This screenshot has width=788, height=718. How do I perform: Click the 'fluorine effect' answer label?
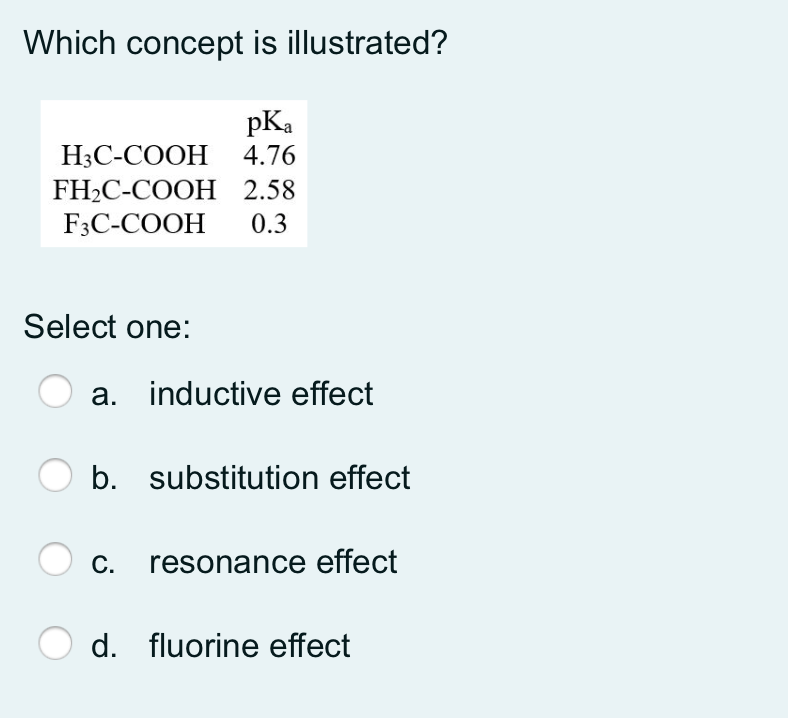249,645
